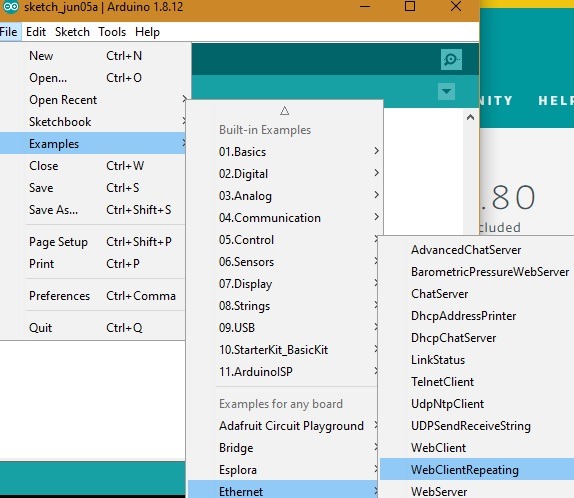The height and width of the screenshot is (498, 574).
Task: Click the scroll-up triangle in examples menu
Action: click(x=284, y=111)
